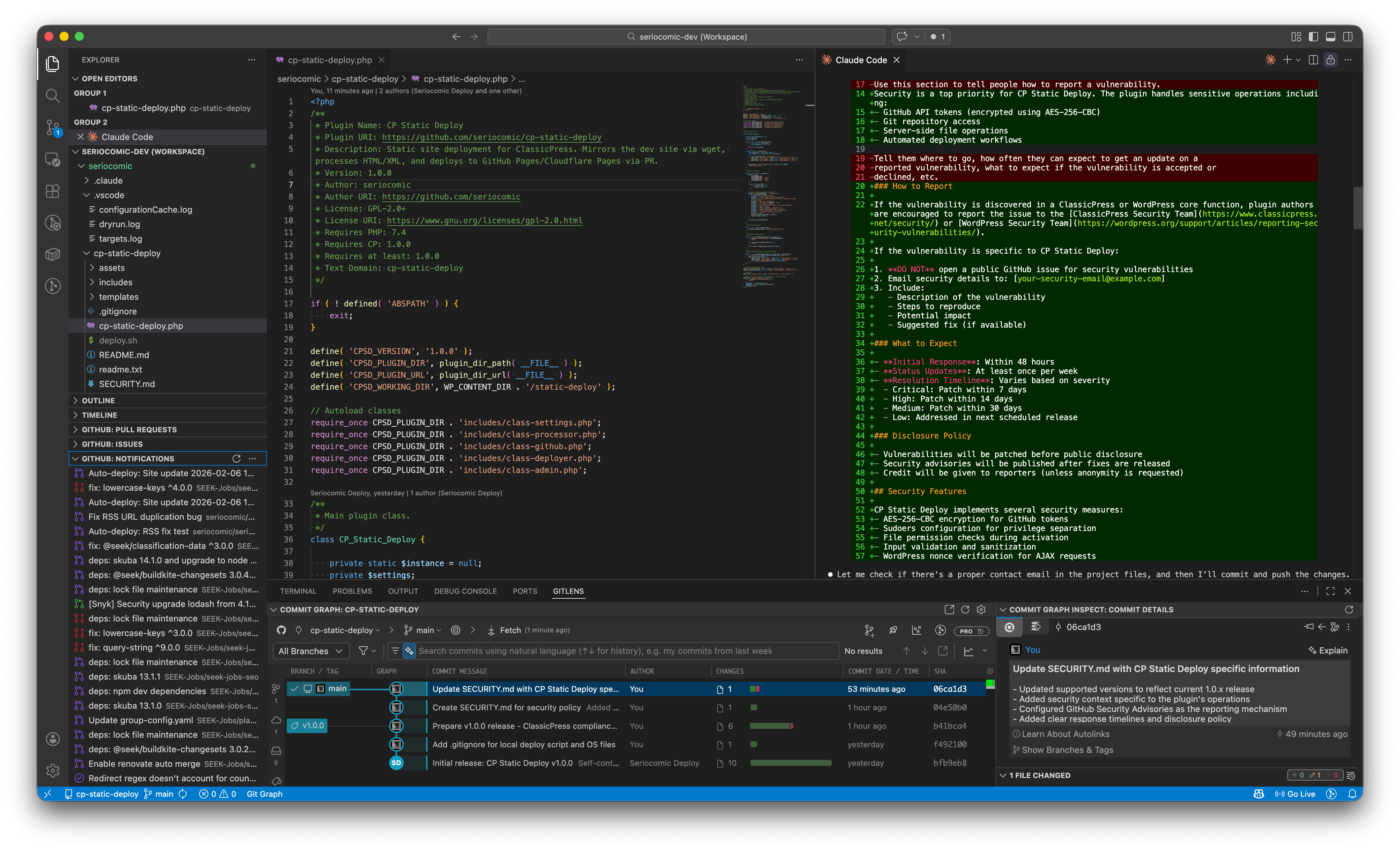Switch to the TERMINAL tab
Screen dimensions: 1400x850
point(298,591)
